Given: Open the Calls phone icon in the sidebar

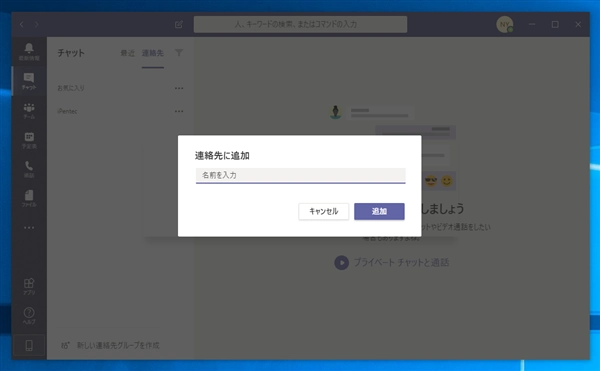Looking at the screenshot, I should (29, 169).
